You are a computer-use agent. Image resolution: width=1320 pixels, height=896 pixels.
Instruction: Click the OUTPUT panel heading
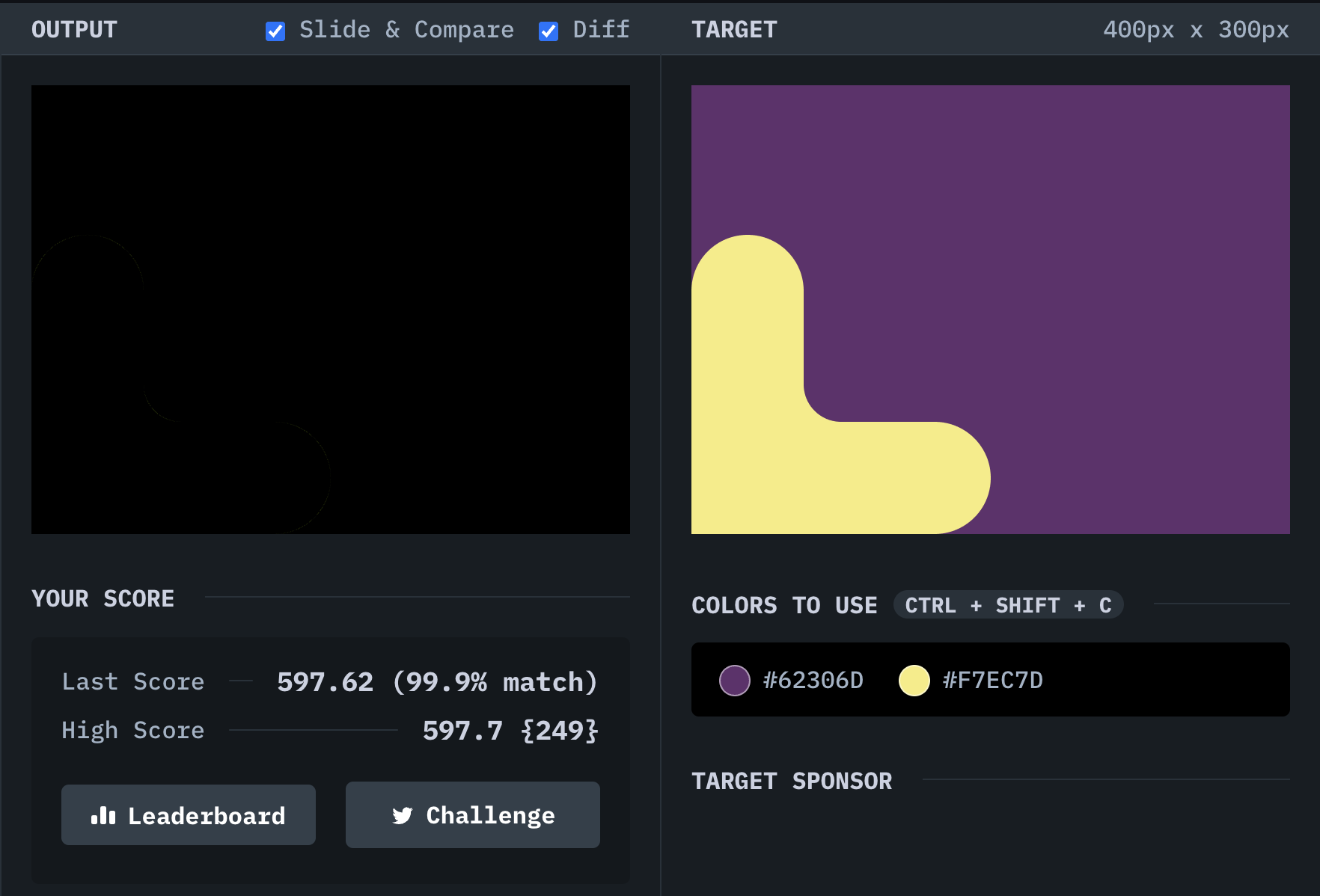pyautogui.click(x=74, y=30)
